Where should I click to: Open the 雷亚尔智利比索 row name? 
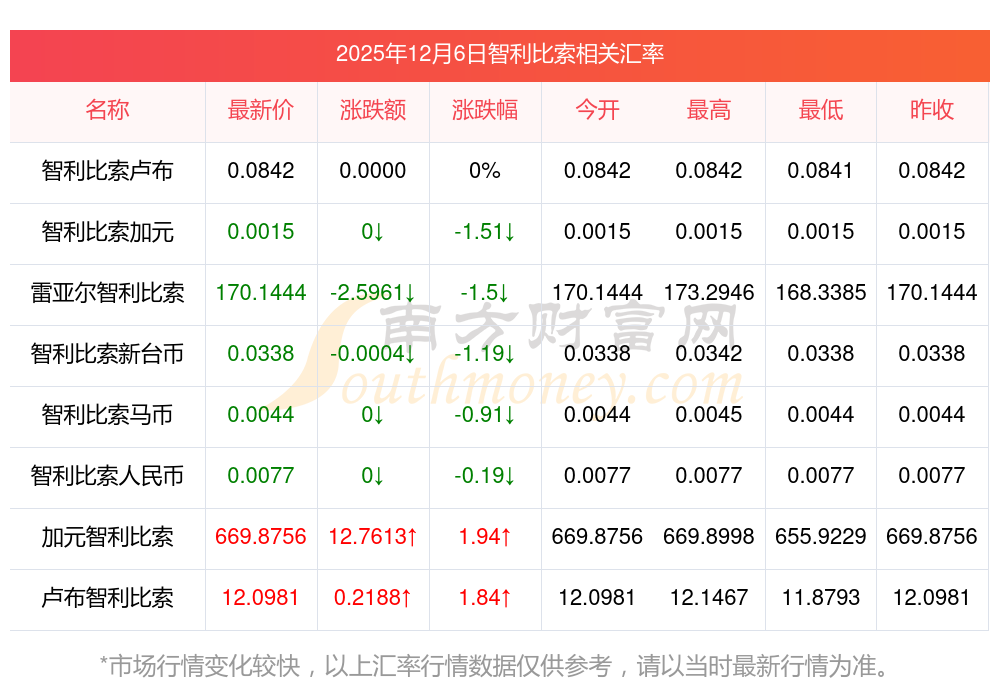[107, 293]
